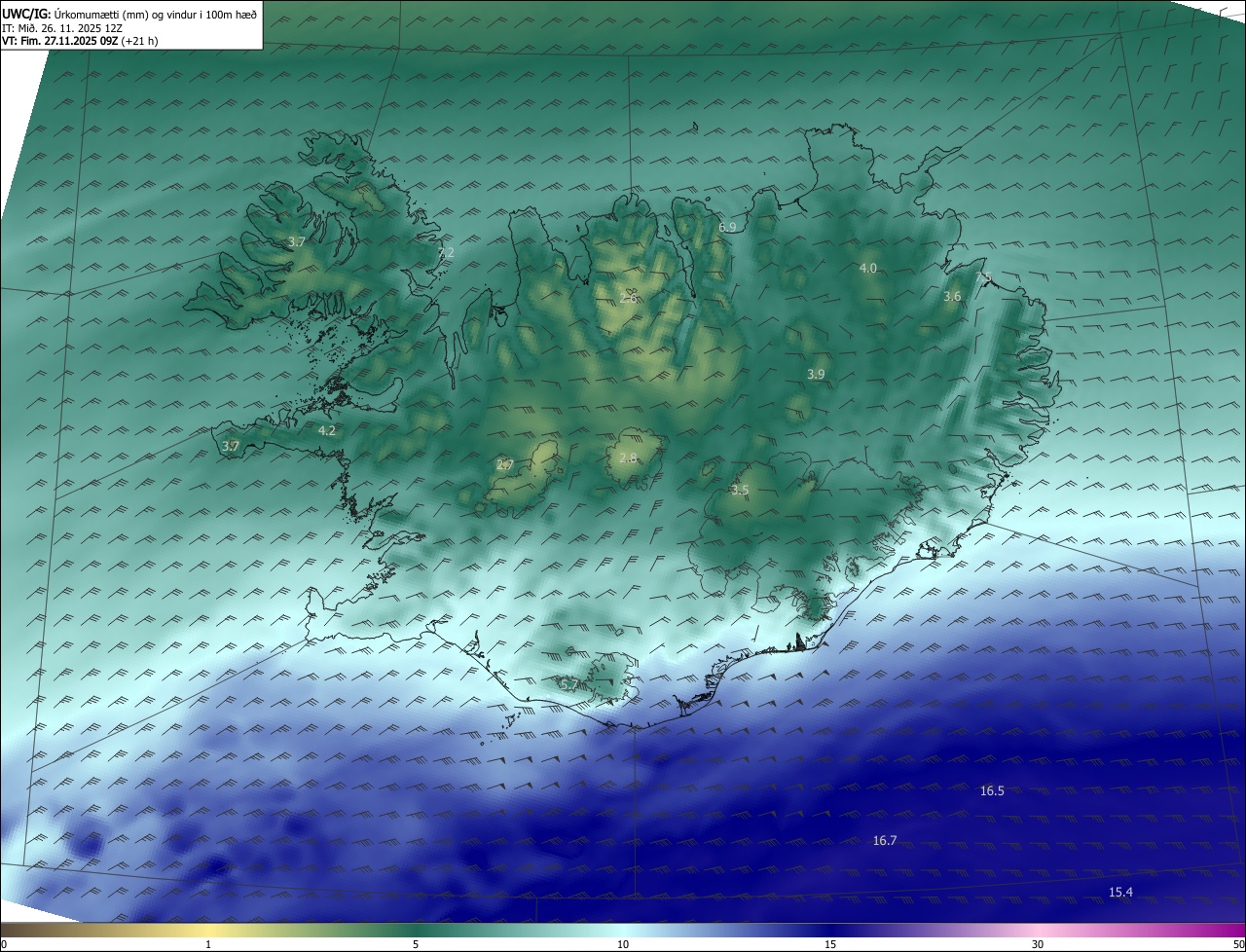Click the 16.5 value over the ocean
Viewport: 1246px width, 952px height.
992,791
